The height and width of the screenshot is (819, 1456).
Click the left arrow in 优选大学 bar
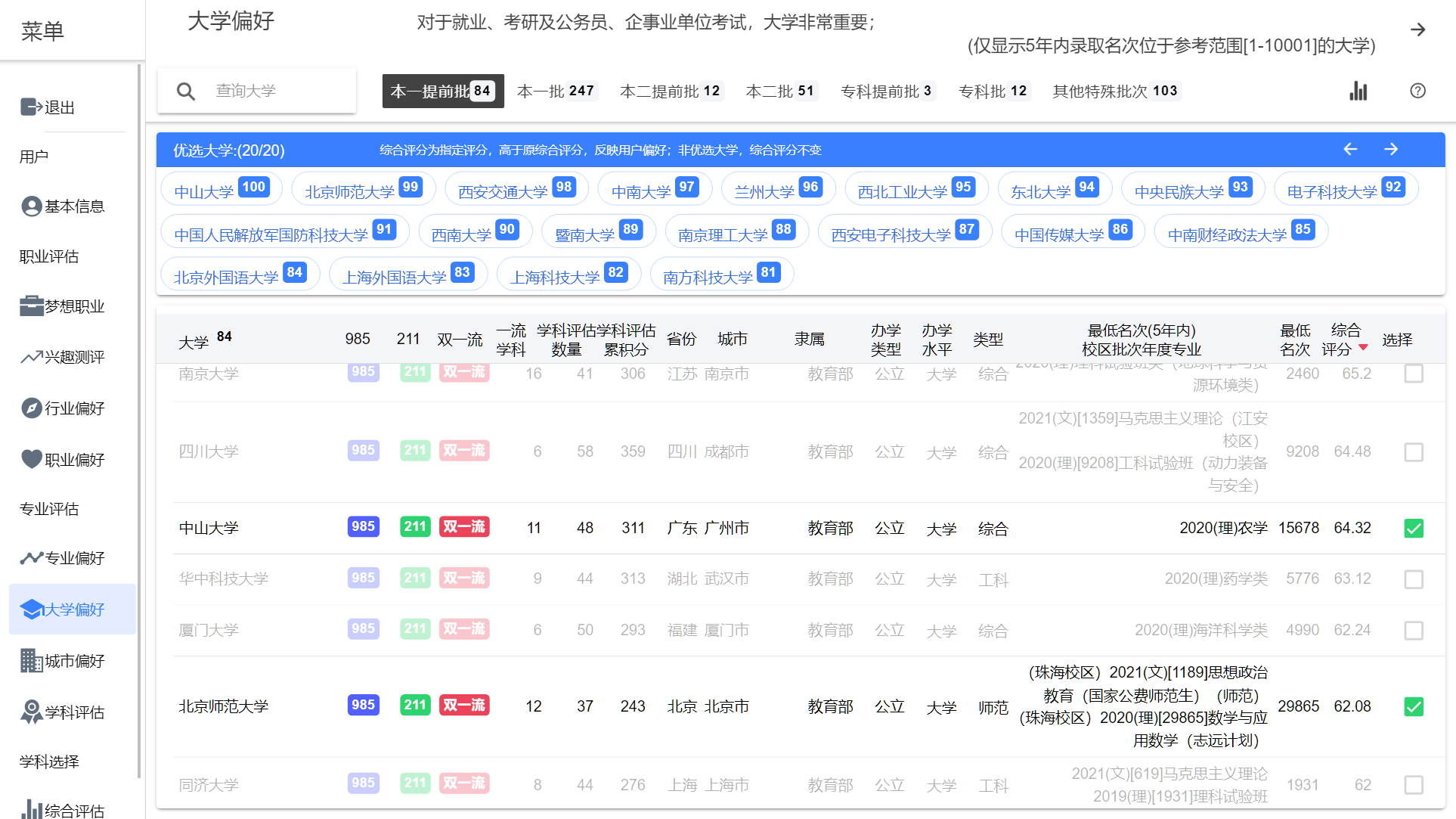point(1350,149)
